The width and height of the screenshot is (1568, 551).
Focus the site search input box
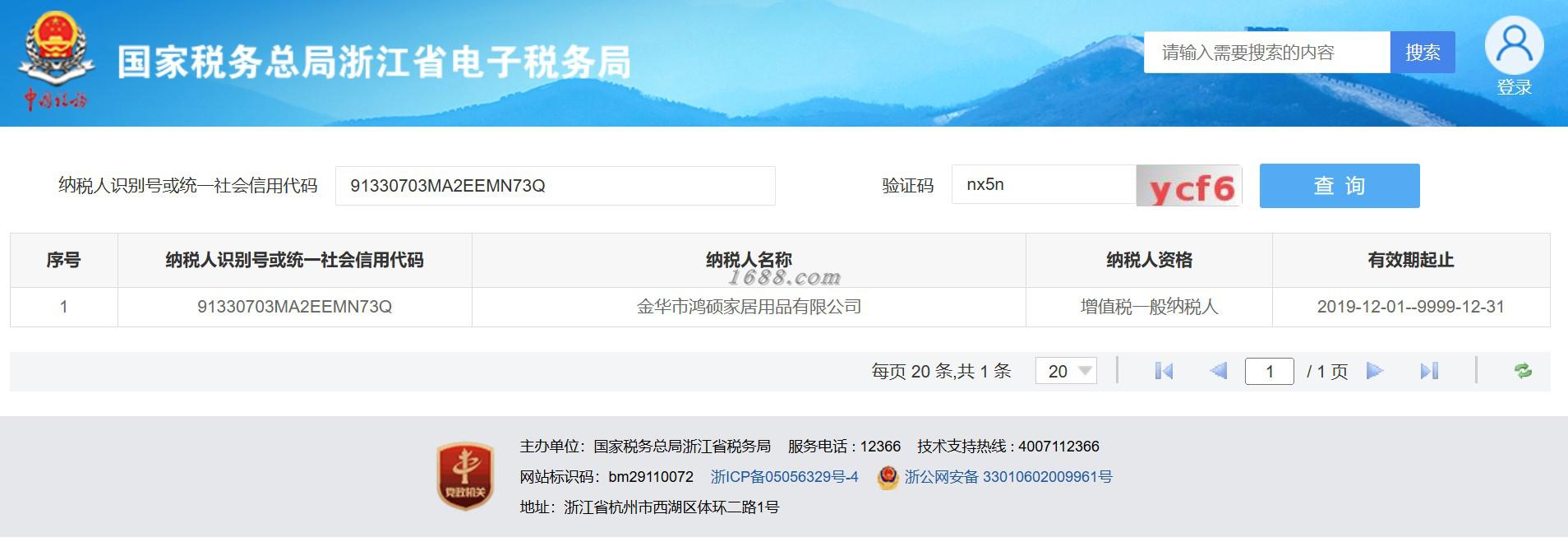coord(1267,53)
